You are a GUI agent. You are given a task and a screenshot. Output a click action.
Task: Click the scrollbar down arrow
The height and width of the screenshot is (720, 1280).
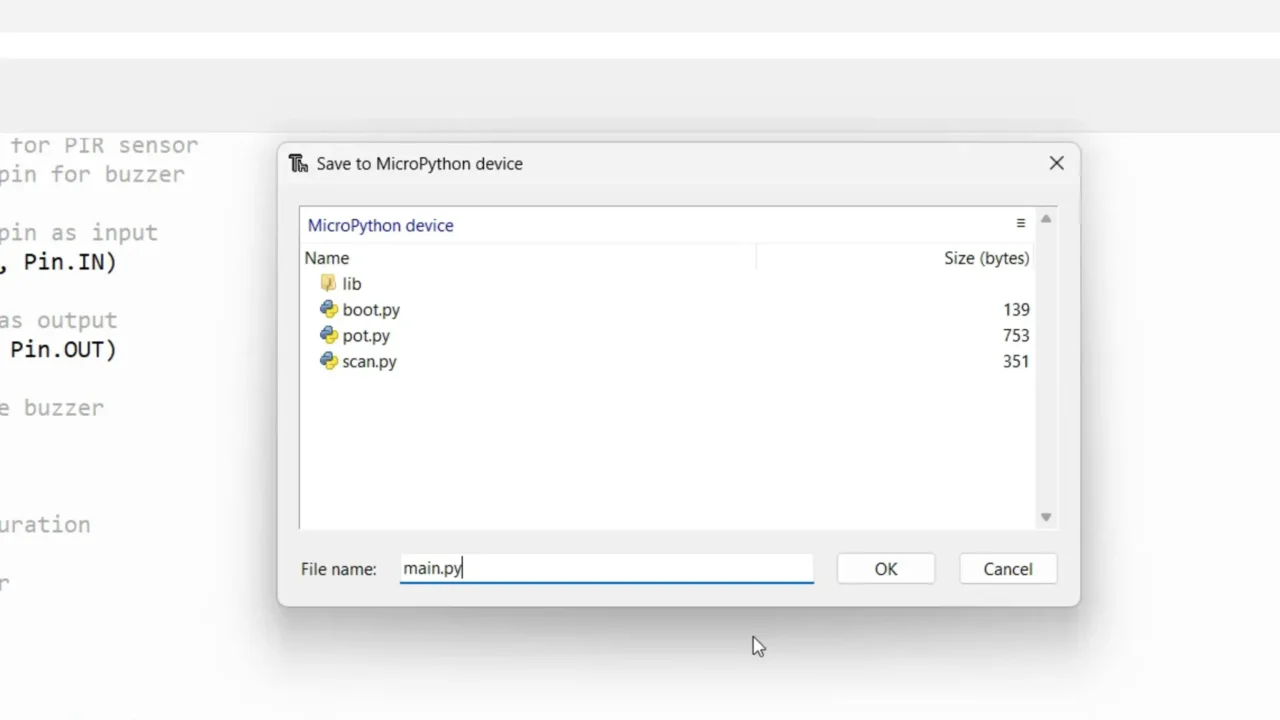coord(1046,517)
